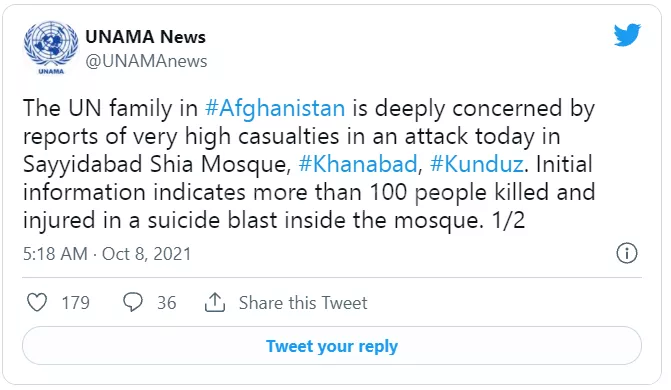Viewport: 671px width, 390px height.
Task: Like the tweet with heart icon
Action: coord(37,303)
